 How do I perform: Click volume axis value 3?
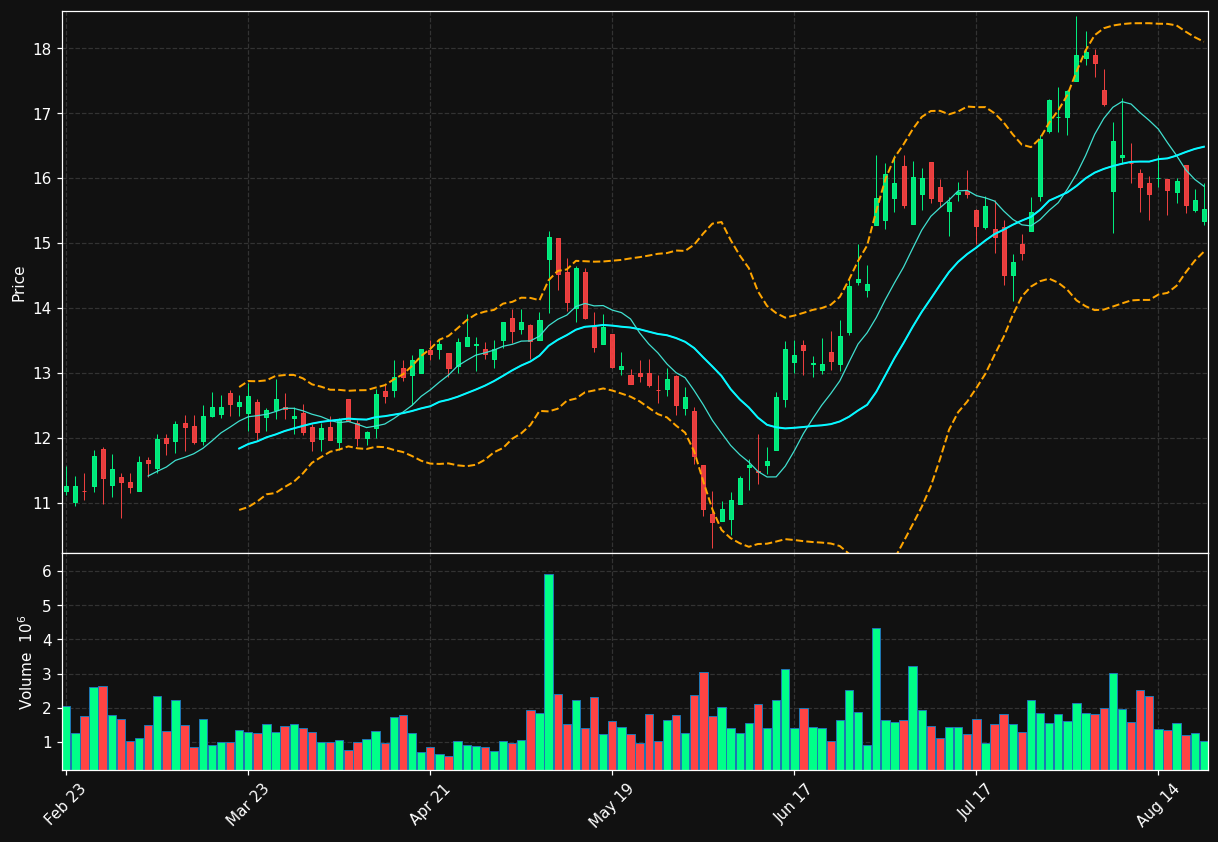point(48,674)
